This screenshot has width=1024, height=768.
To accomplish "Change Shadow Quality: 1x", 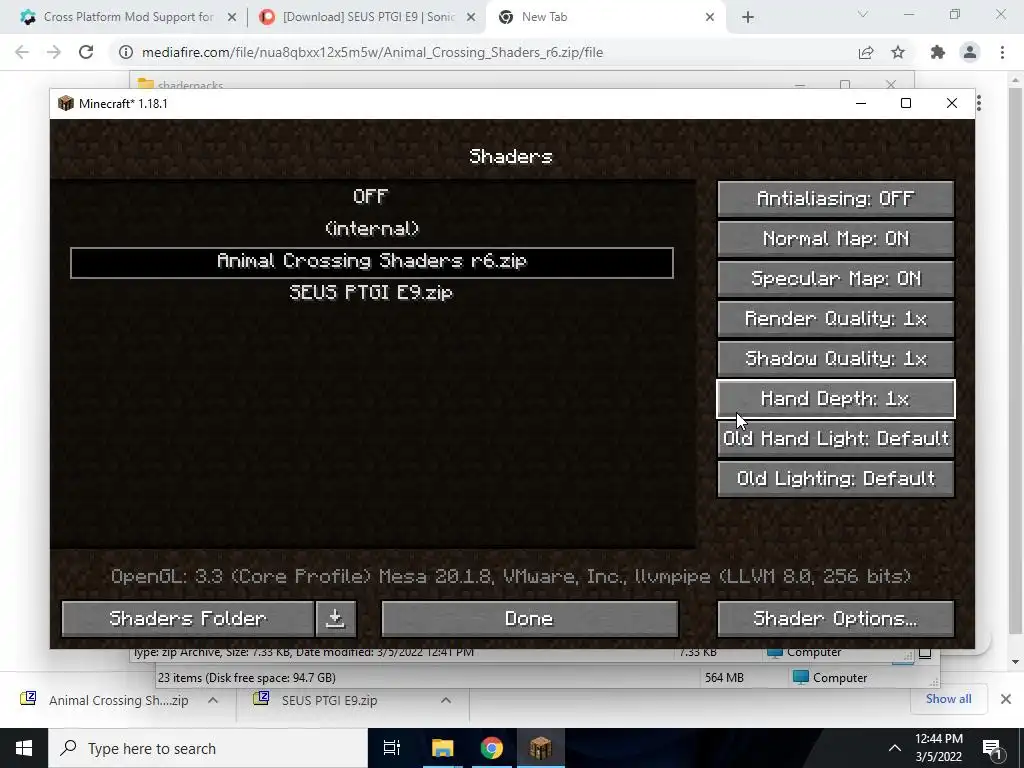I will pyautogui.click(x=835, y=359).
